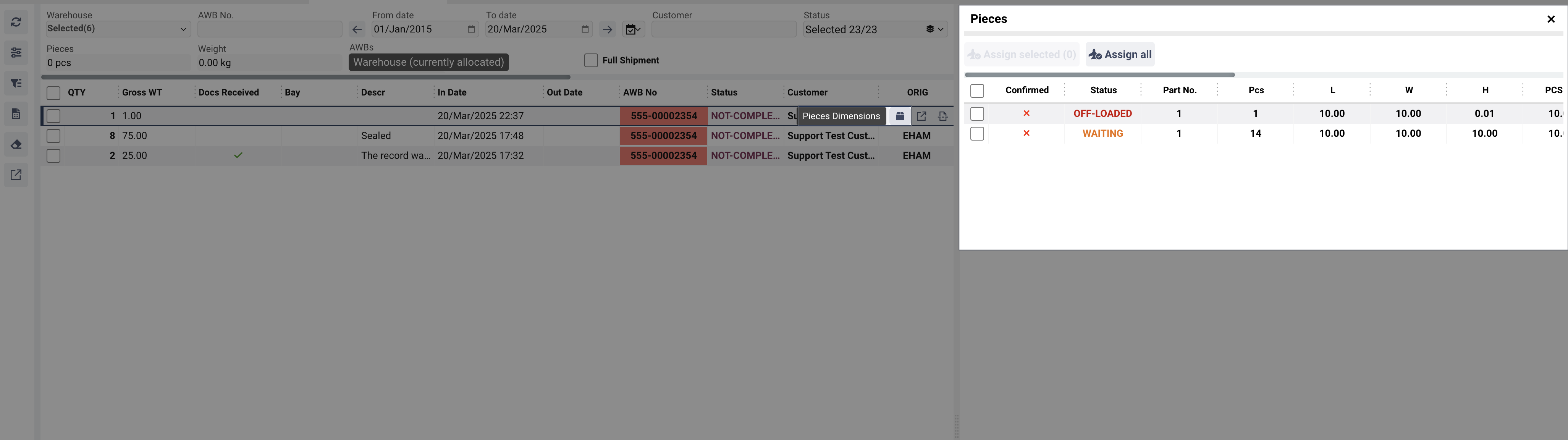Screen dimensions: 1568x440
Task: Expand the Warehouse Selected(6) dropdown
Action: [x=118, y=29]
